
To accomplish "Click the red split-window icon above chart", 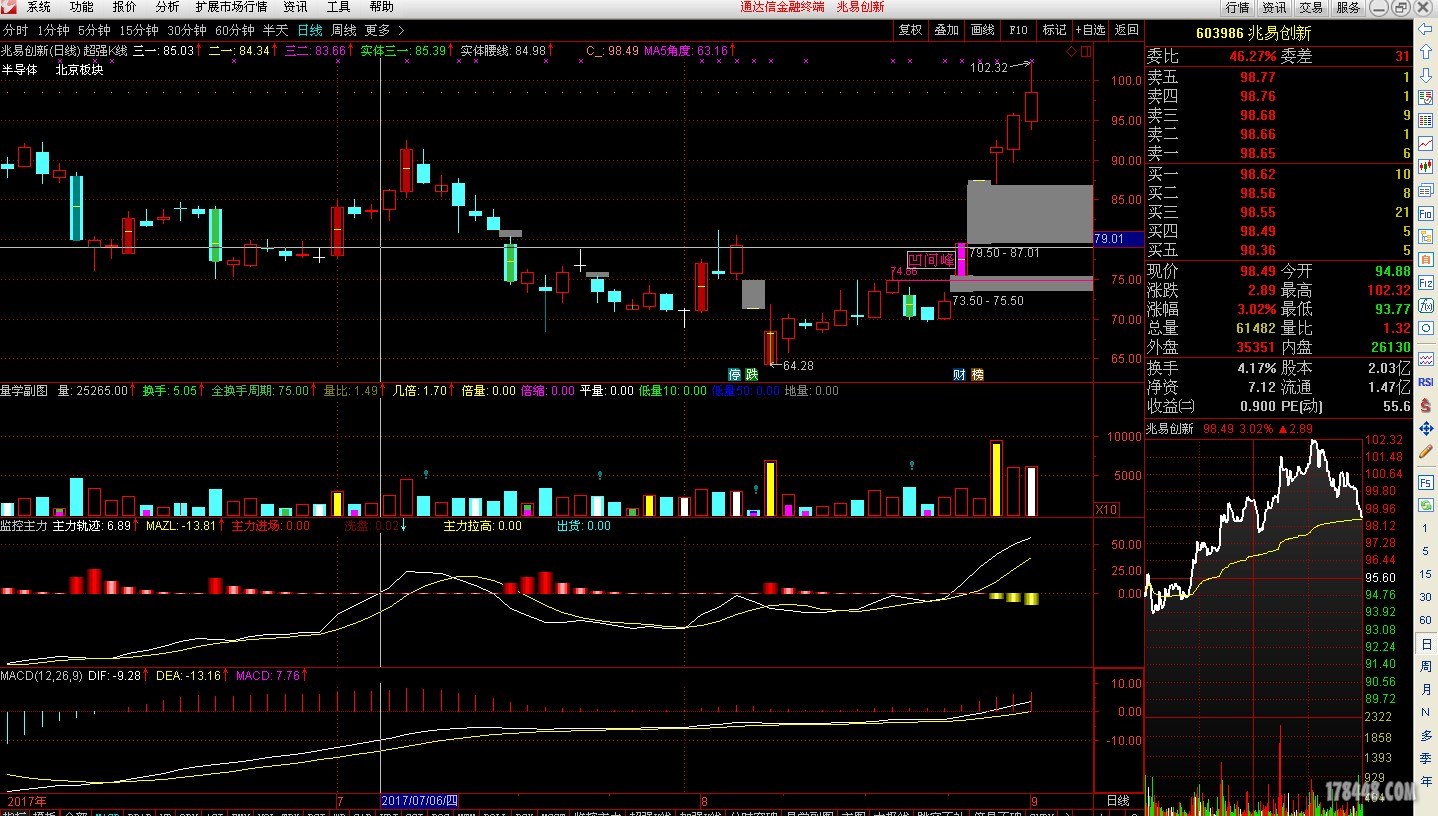I will click(x=1085, y=50).
